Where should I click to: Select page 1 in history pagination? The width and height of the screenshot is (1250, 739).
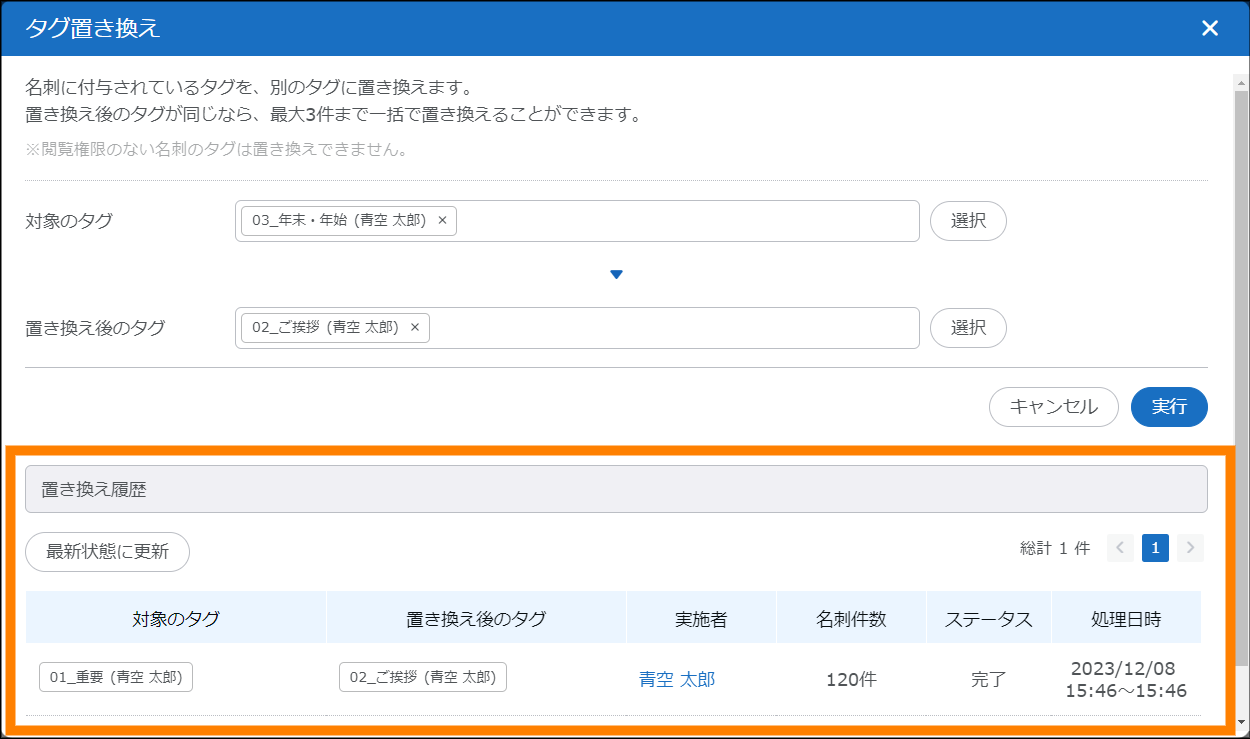(1155, 548)
